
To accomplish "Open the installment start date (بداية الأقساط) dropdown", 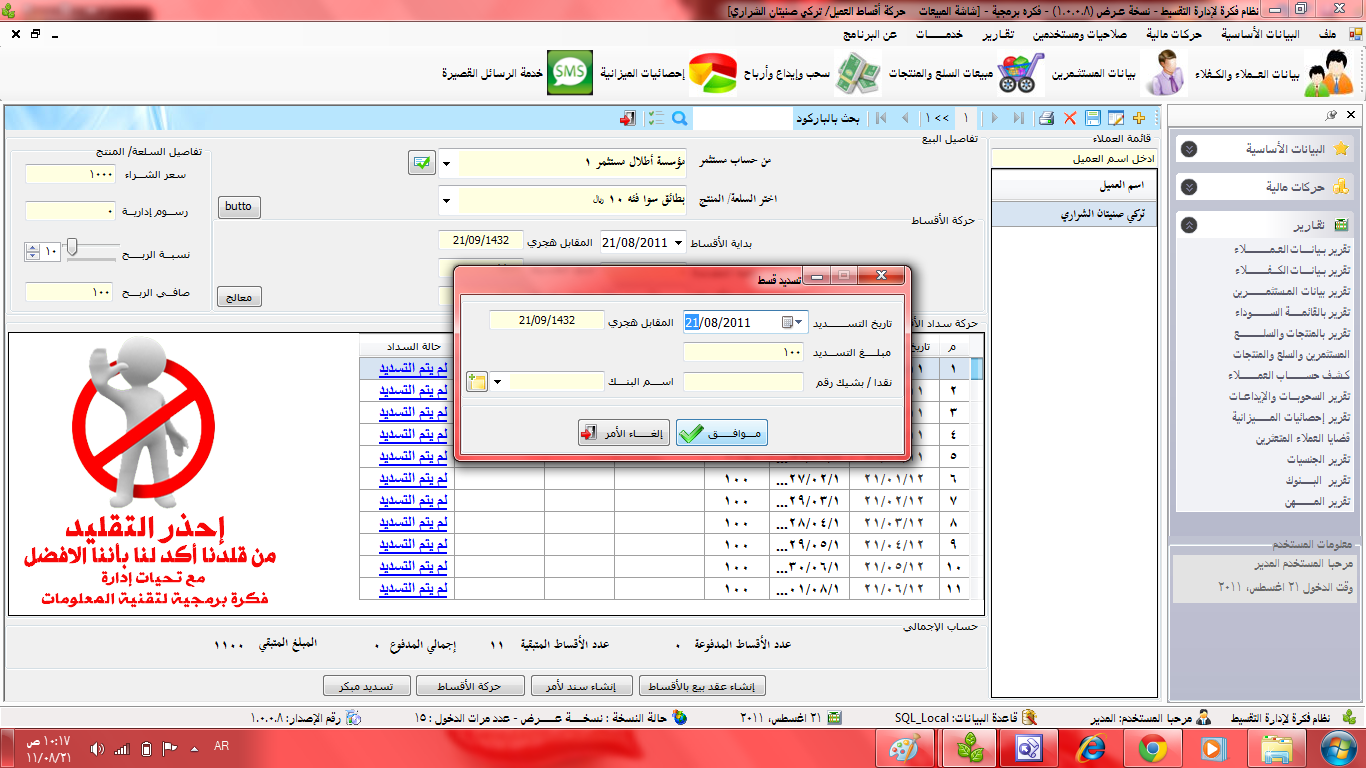I will pos(680,241).
